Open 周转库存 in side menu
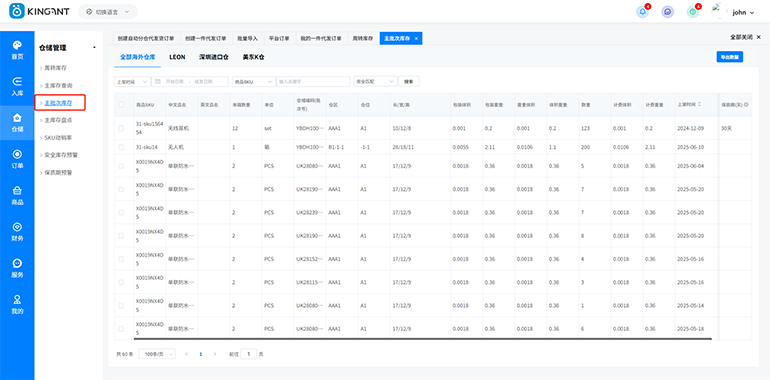770x380 pixels. 55,68
